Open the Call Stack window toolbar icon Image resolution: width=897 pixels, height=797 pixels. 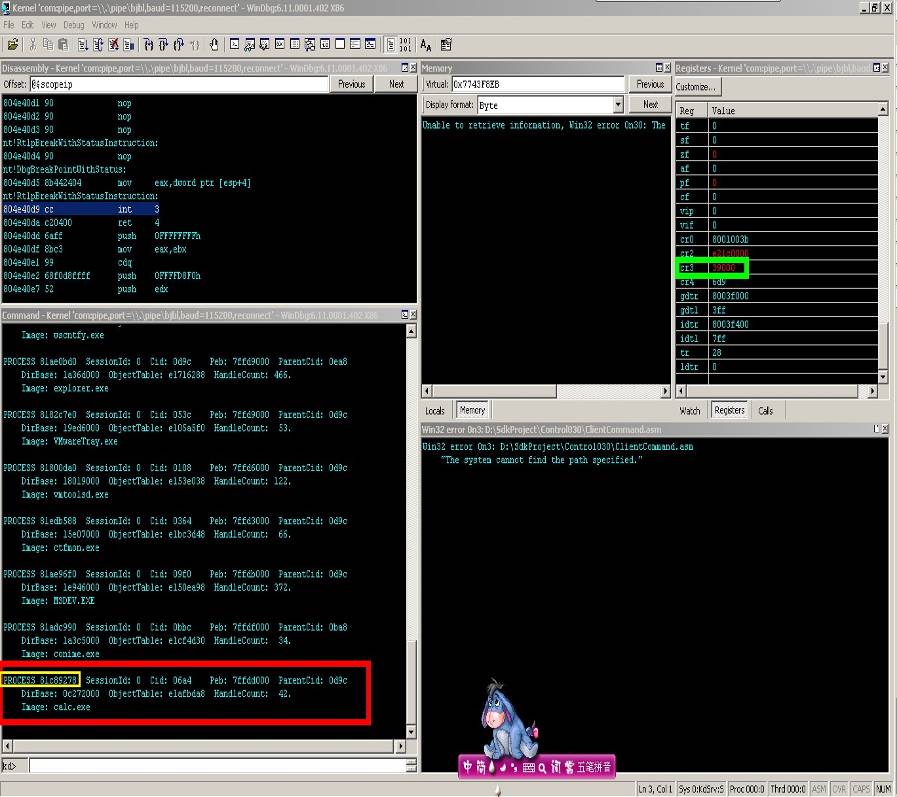[309, 45]
